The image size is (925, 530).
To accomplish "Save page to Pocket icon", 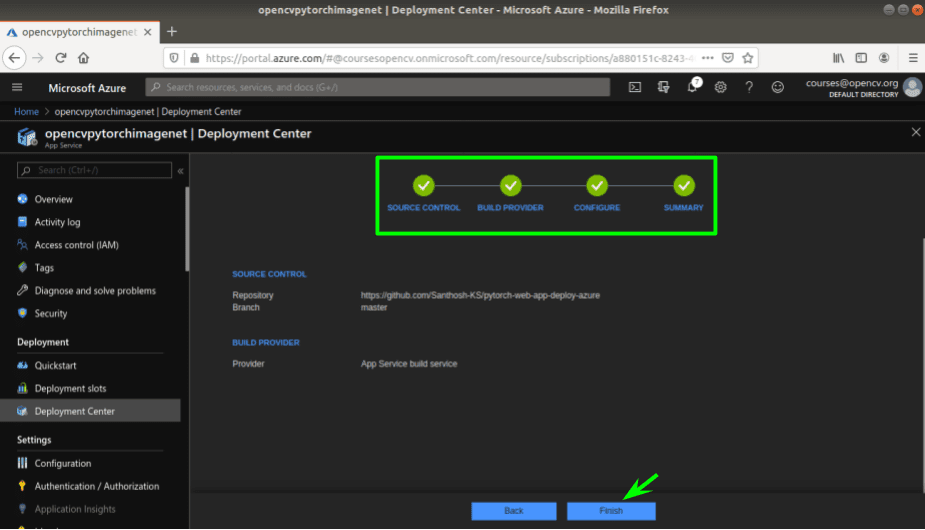I will pyautogui.click(x=728, y=58).
